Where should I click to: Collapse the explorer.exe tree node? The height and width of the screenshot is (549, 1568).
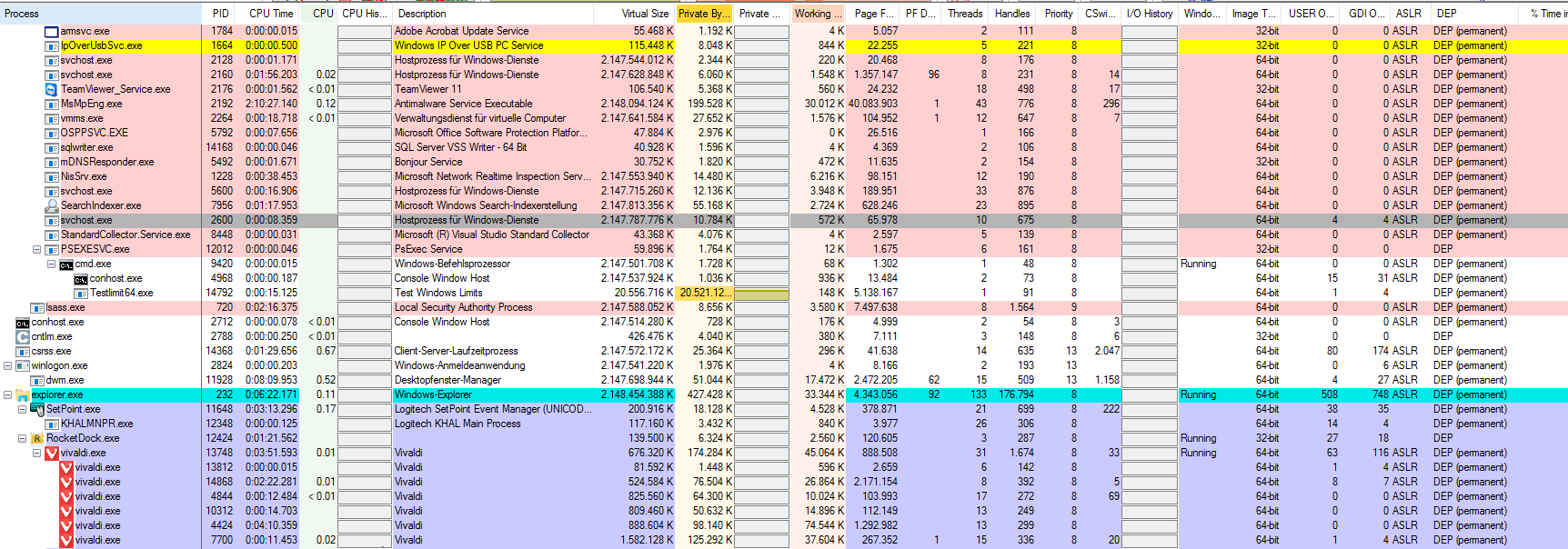point(7,394)
